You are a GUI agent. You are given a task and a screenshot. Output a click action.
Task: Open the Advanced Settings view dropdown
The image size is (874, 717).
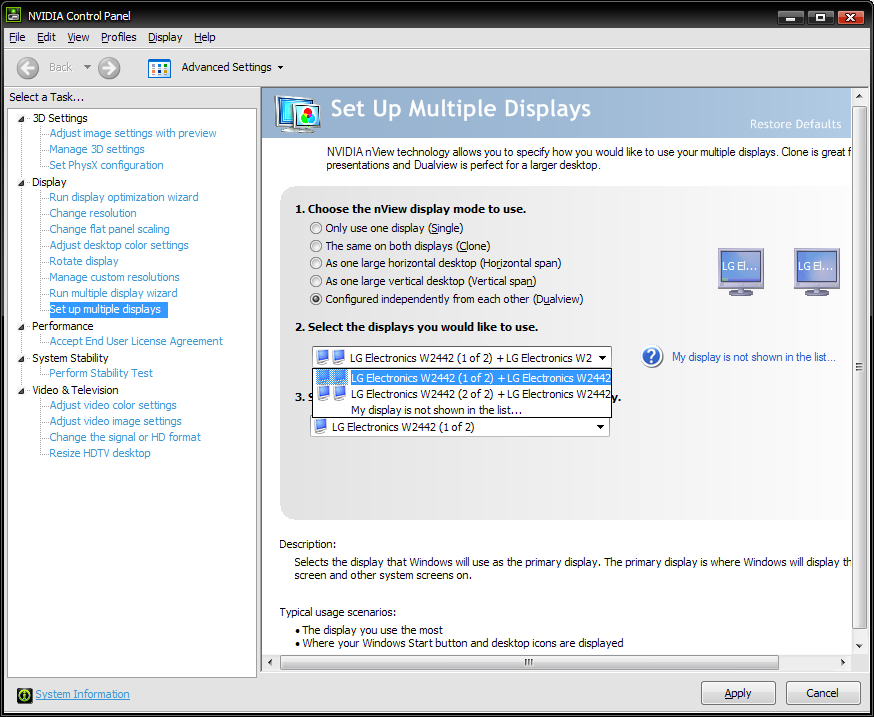[280, 67]
